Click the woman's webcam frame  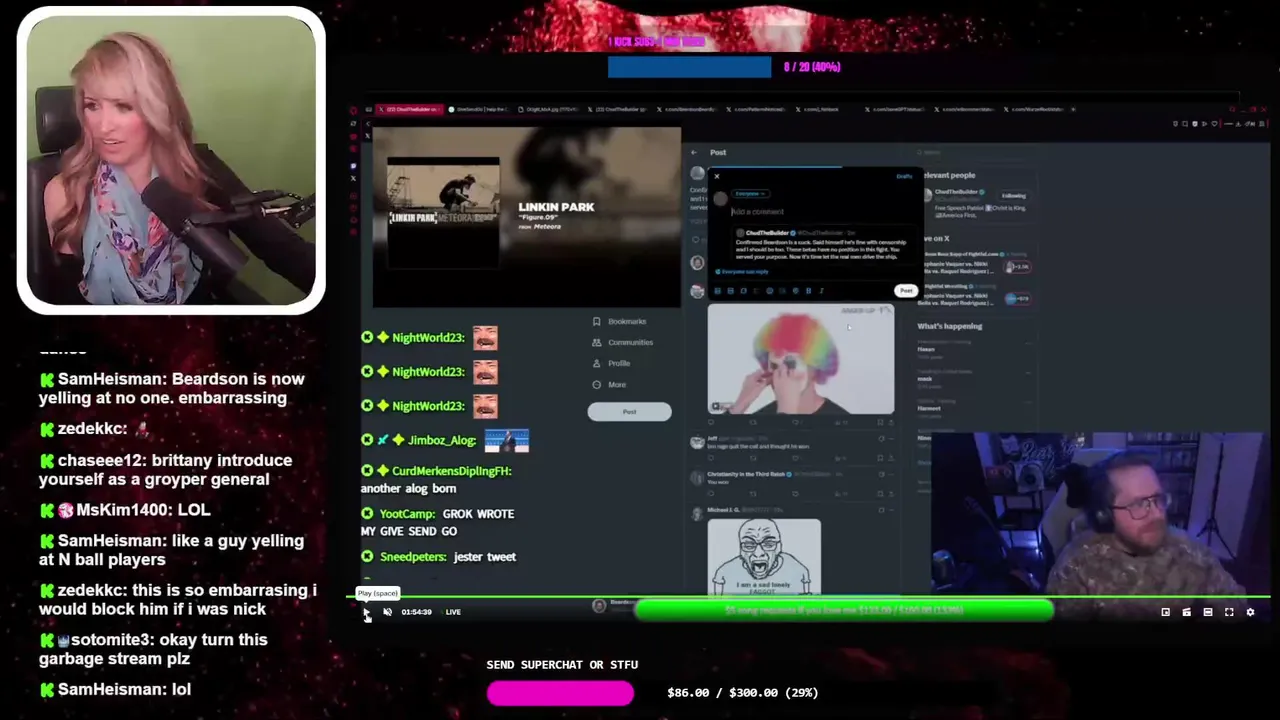171,161
